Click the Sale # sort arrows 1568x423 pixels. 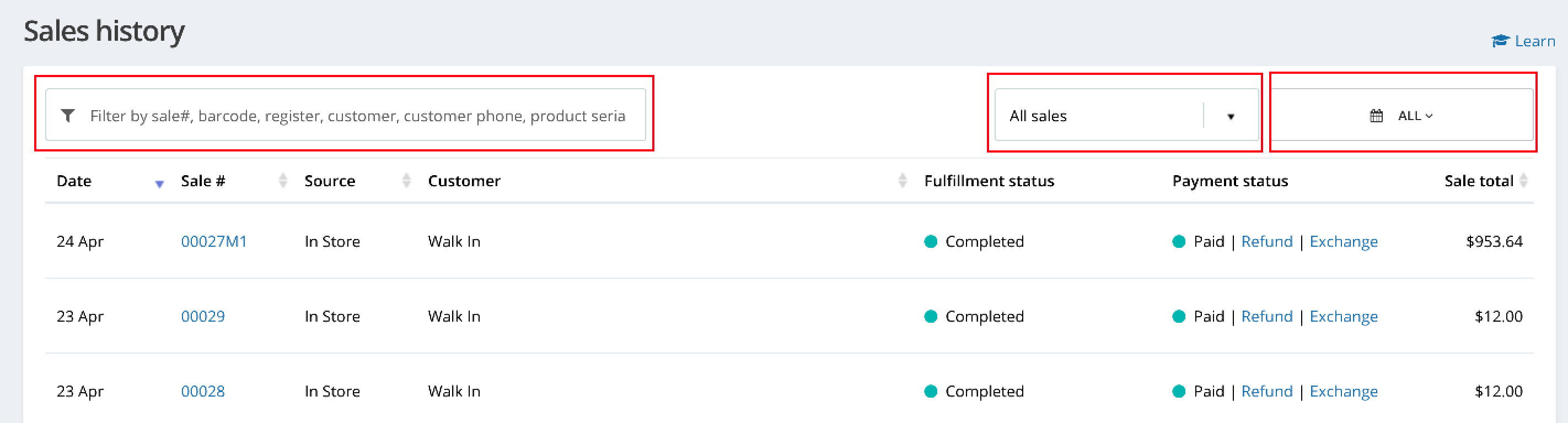click(283, 181)
